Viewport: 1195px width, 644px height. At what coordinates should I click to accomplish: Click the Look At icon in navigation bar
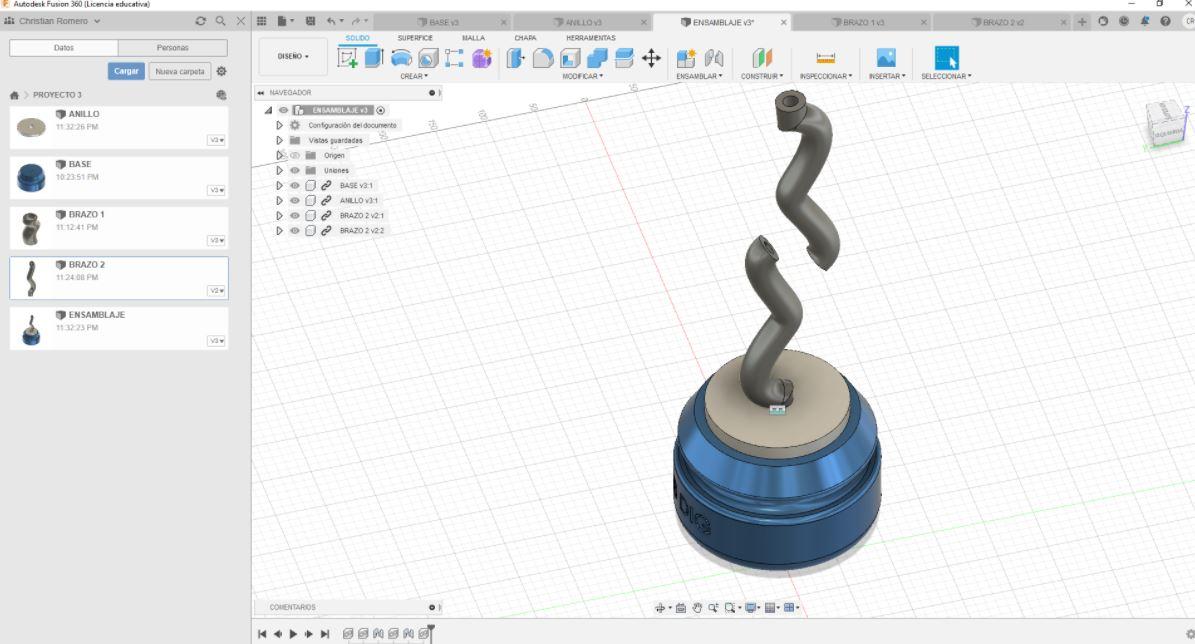click(681, 608)
